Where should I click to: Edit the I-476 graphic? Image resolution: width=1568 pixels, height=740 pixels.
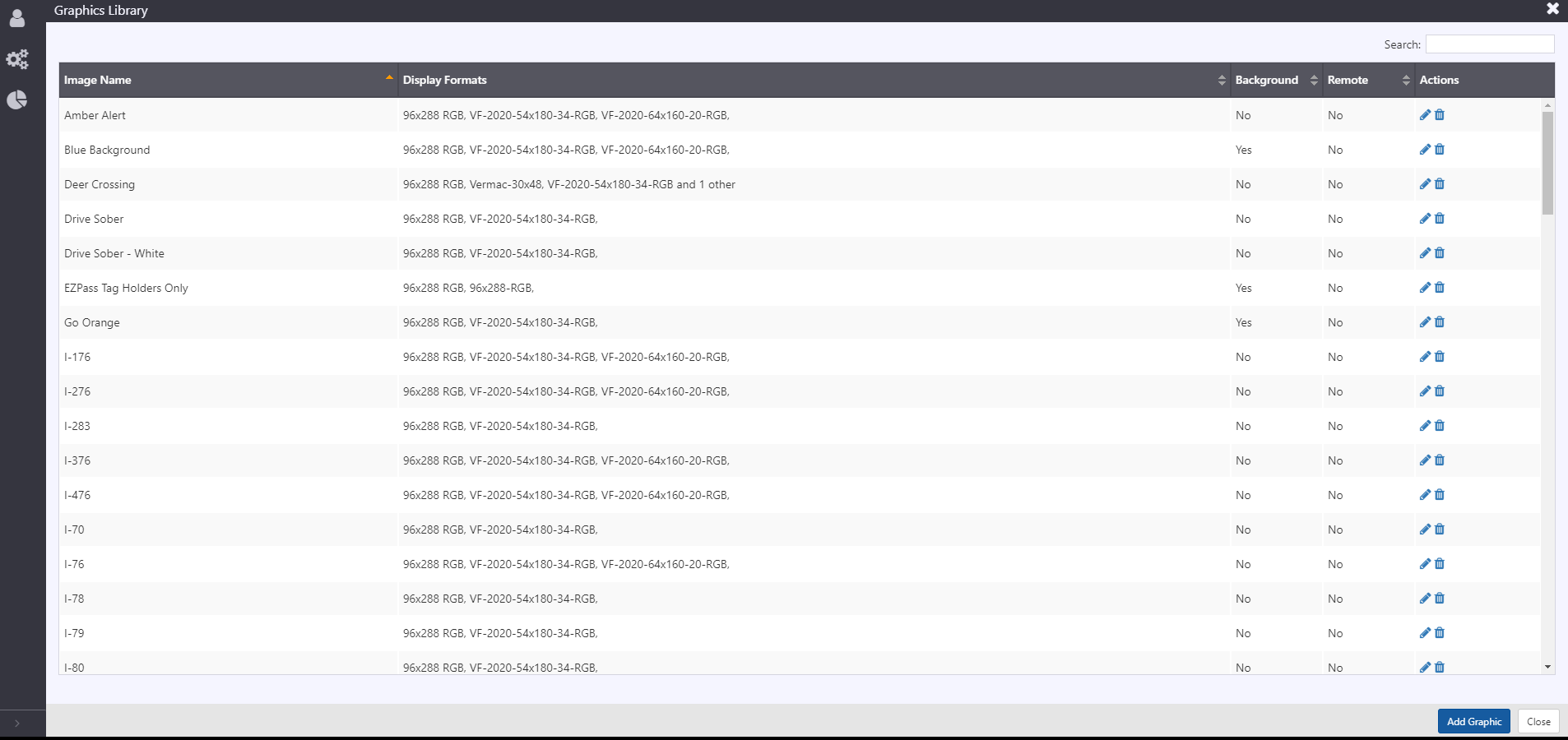(x=1425, y=495)
